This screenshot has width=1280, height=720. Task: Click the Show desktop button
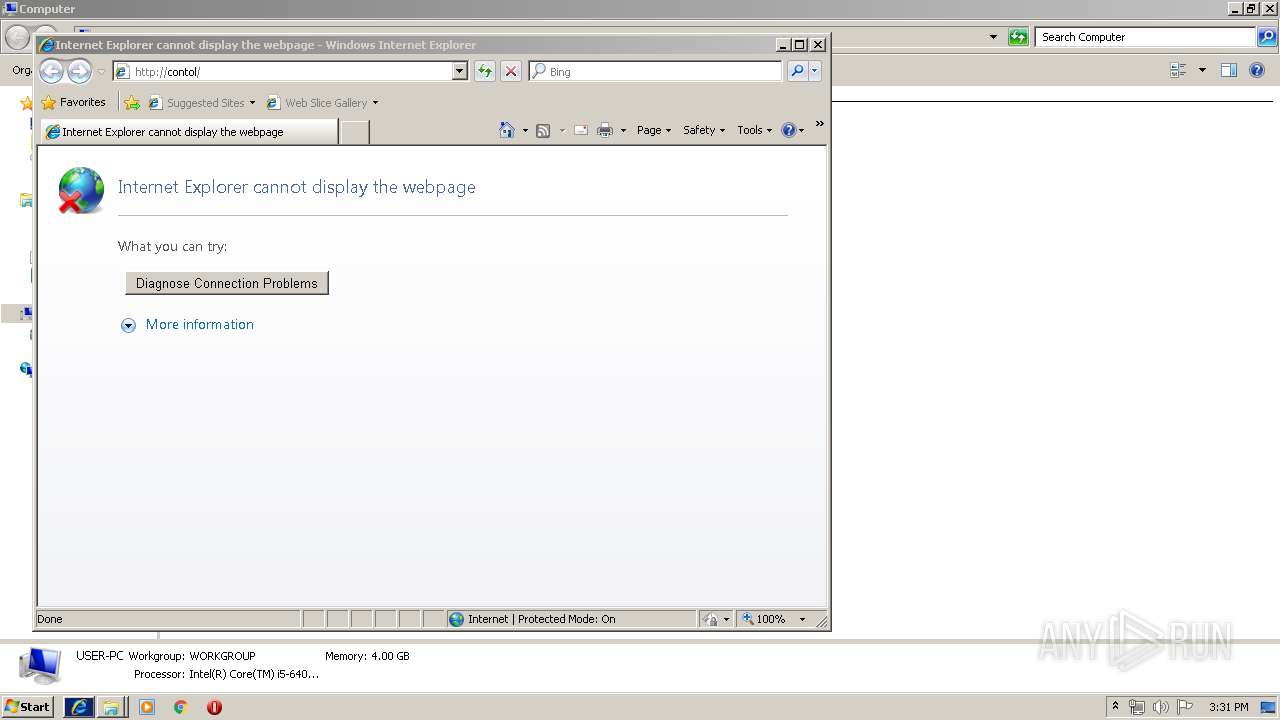pyautogui.click(x=1269, y=706)
